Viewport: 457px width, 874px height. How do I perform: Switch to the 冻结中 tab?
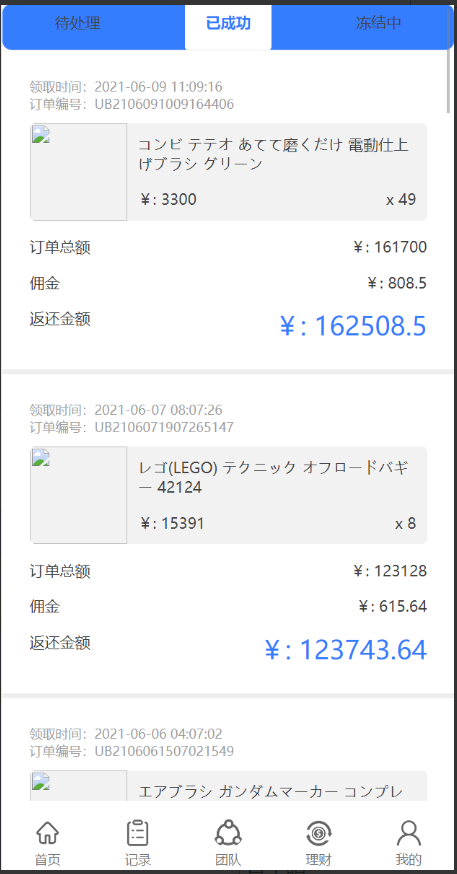(379, 23)
